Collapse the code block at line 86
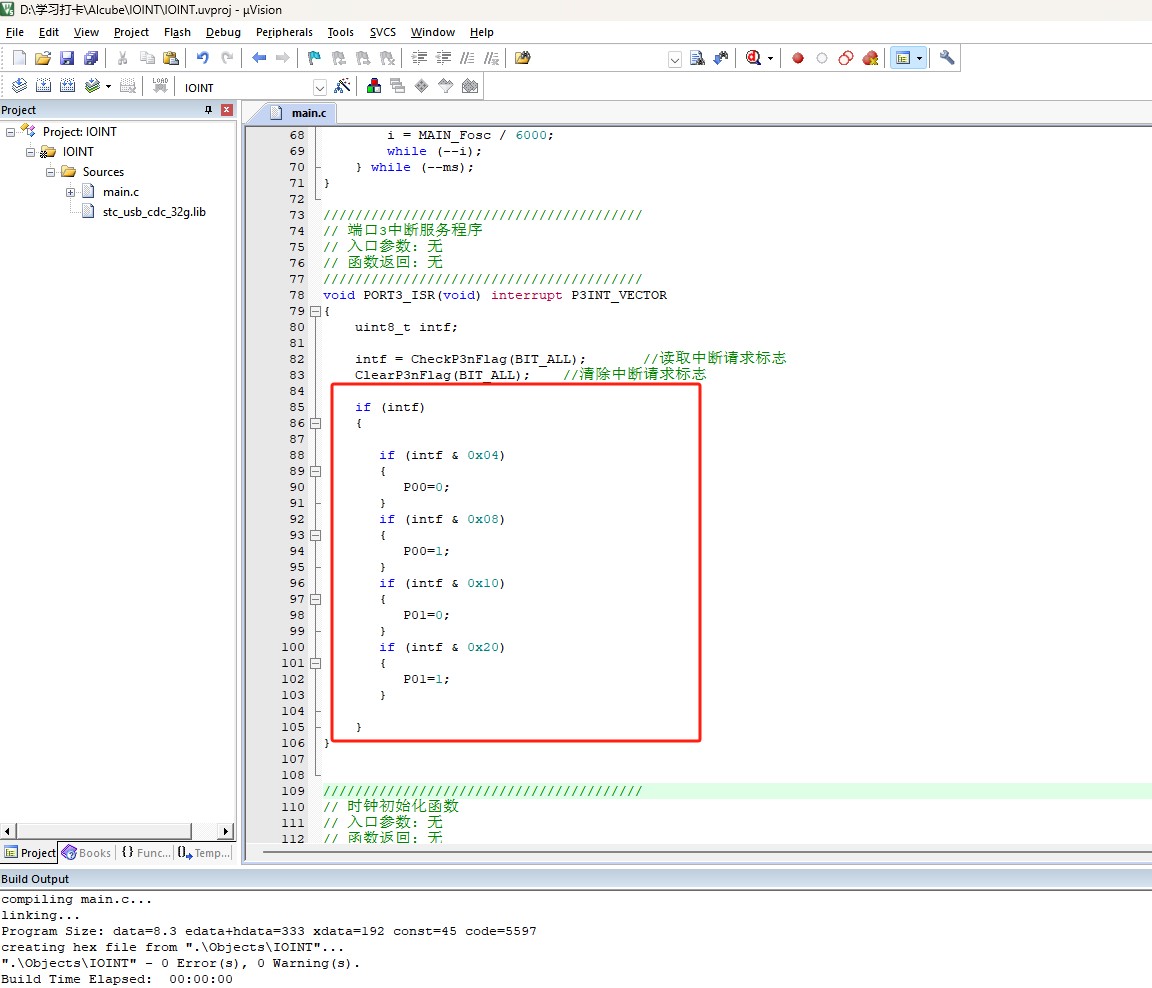 point(316,423)
